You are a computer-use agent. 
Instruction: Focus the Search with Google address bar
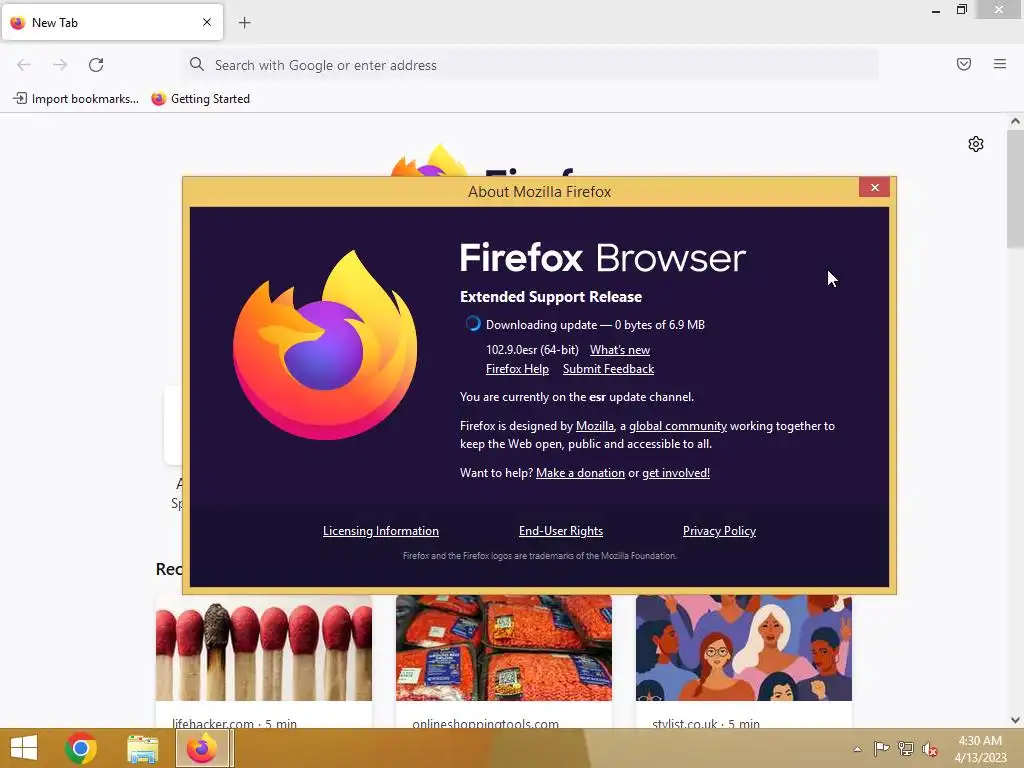tap(531, 65)
